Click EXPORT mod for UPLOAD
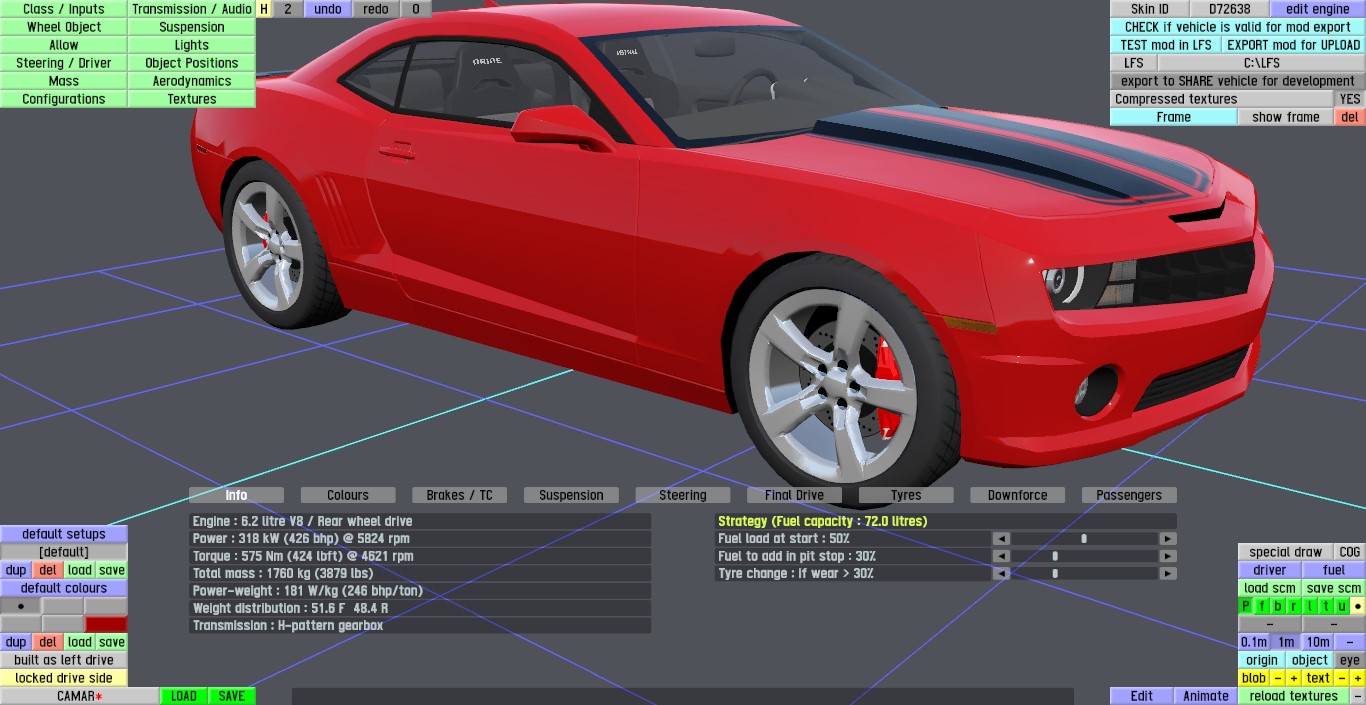Viewport: 1366px width, 705px height. [x=1294, y=45]
